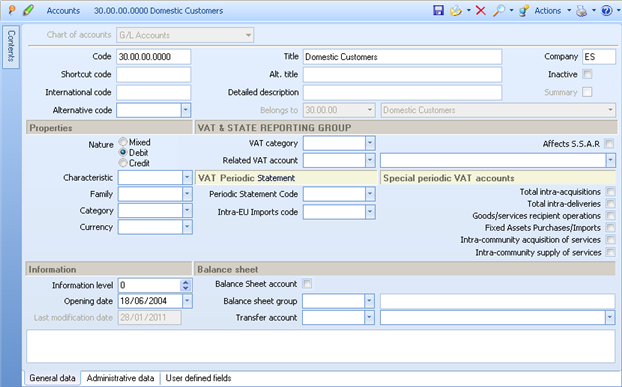Screen dimensions: 622x387
Task: Switch to the Administrative data tab
Action: click(x=120, y=378)
